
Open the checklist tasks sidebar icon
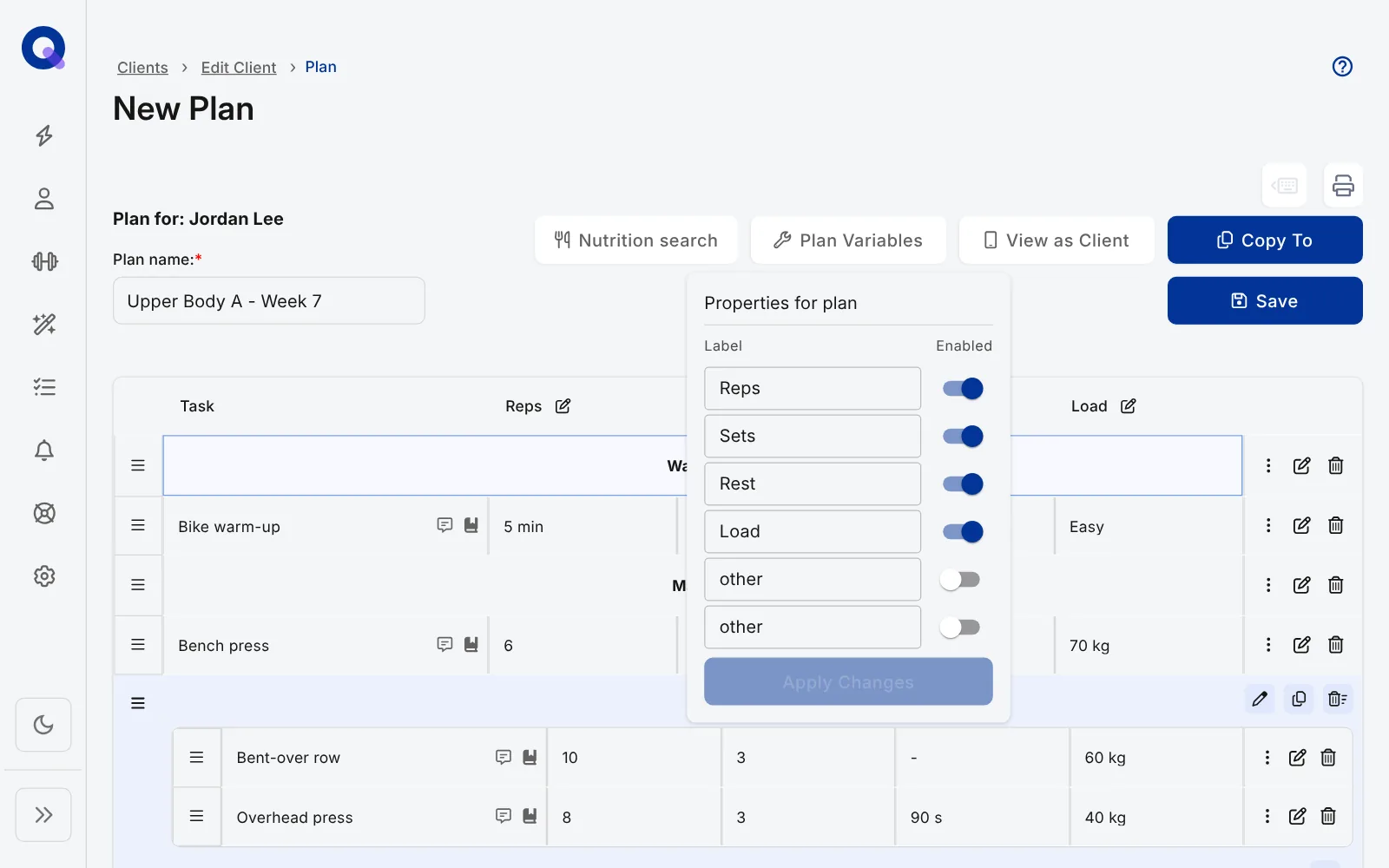(44, 387)
